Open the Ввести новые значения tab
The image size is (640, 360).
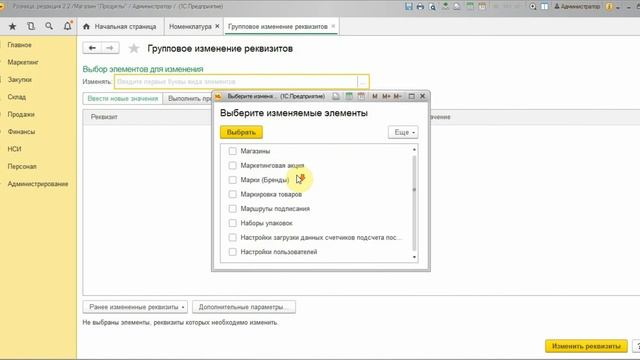click(x=122, y=99)
